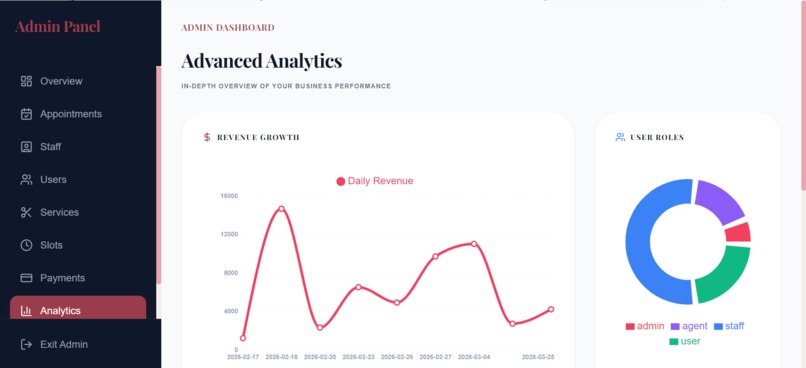This screenshot has width=806, height=368.
Task: Toggle agent legend in User Roles chart
Action: (689, 326)
